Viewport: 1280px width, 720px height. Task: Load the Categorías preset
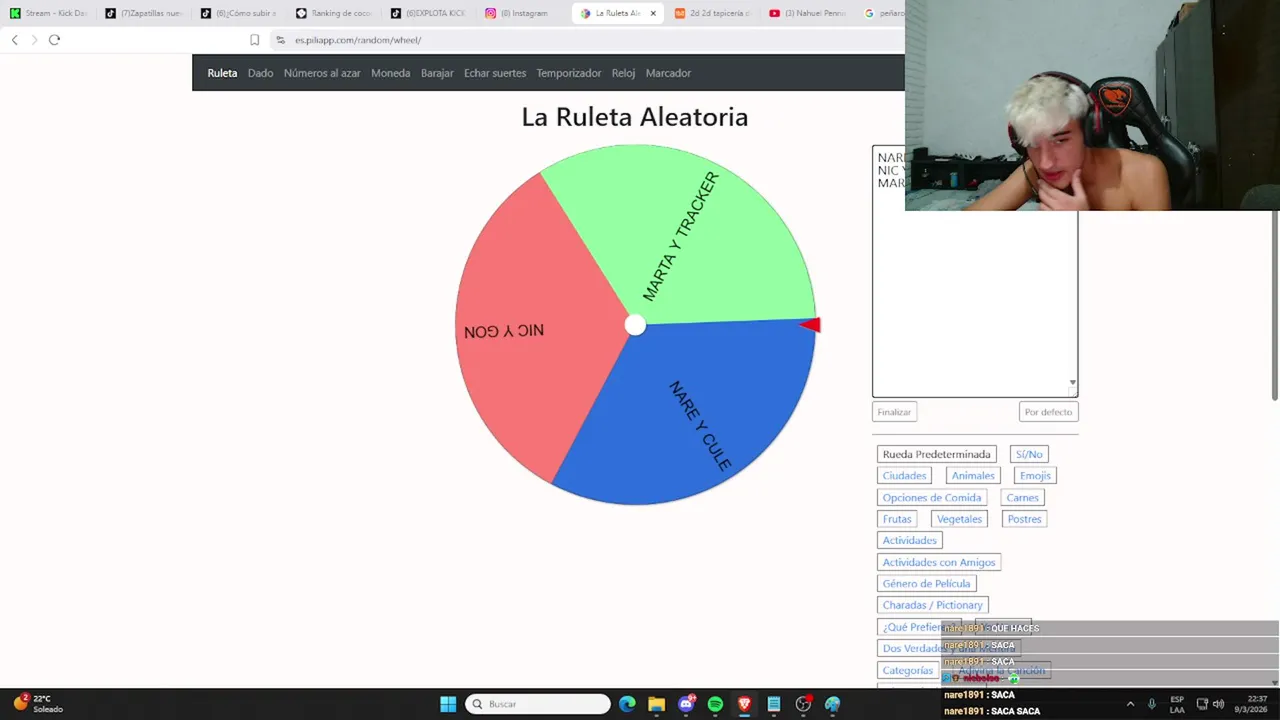pyautogui.click(x=907, y=670)
